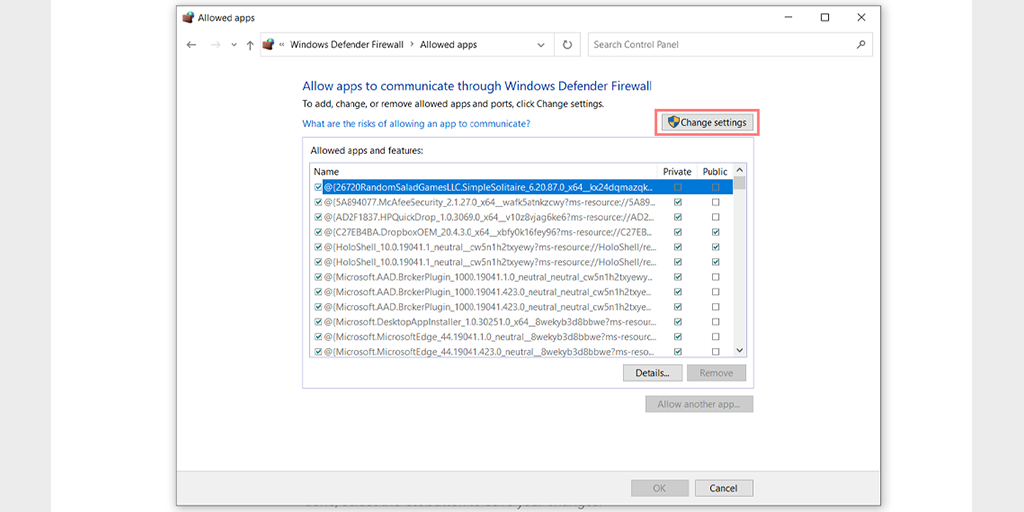This screenshot has width=1024, height=512.
Task: Click the Cancel button
Action: [723, 488]
